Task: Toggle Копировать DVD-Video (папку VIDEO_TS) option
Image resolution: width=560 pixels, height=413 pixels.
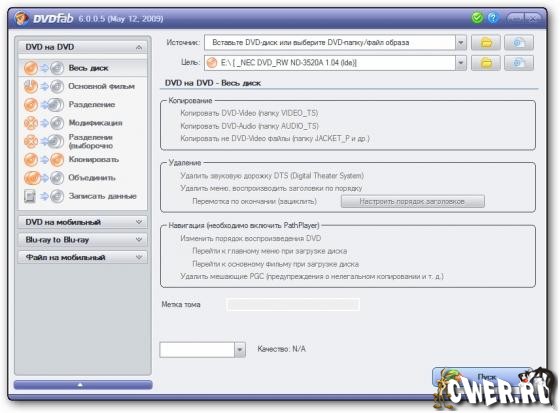Action: click(249, 113)
